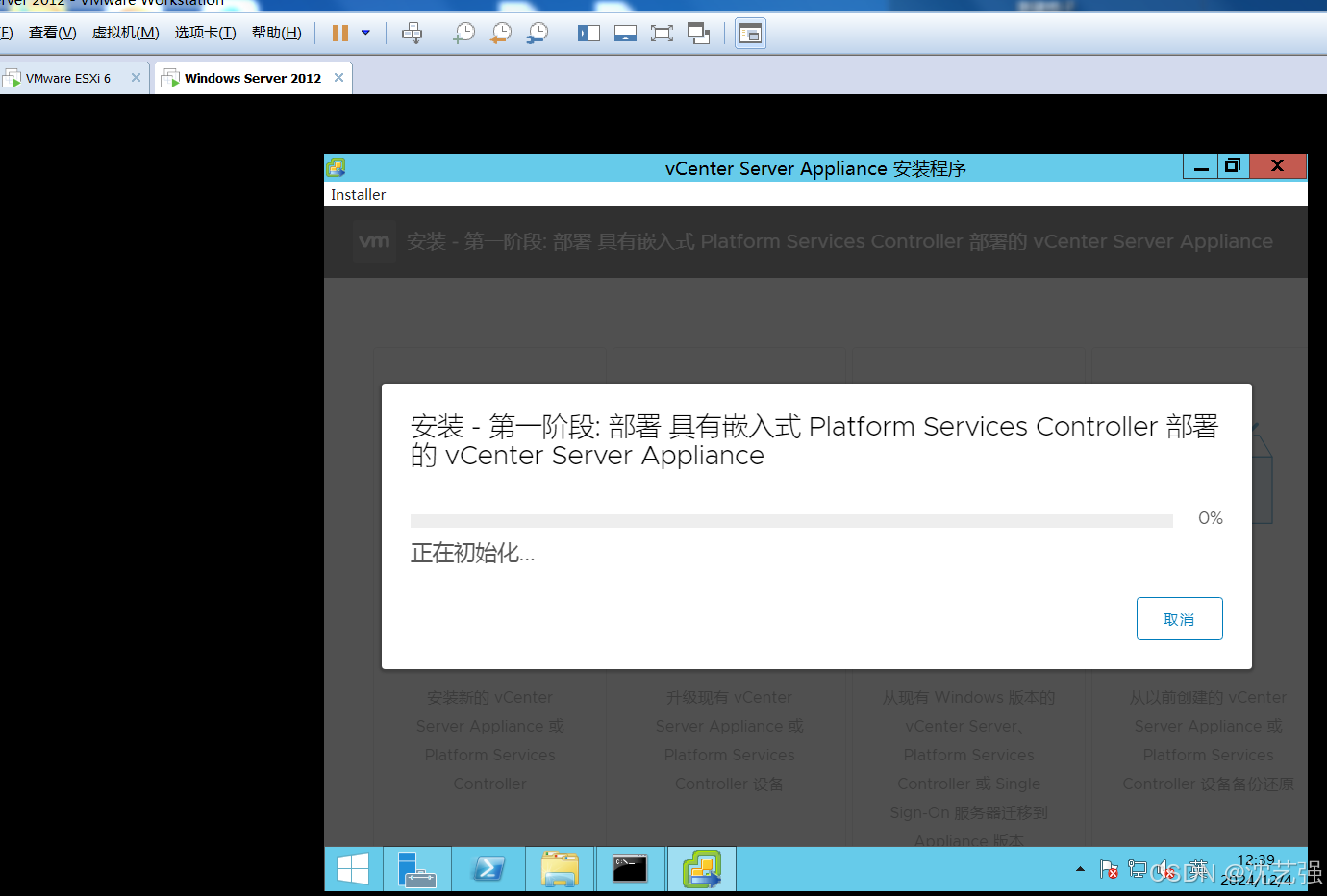Show hidden system tray icons

[x=1080, y=869]
